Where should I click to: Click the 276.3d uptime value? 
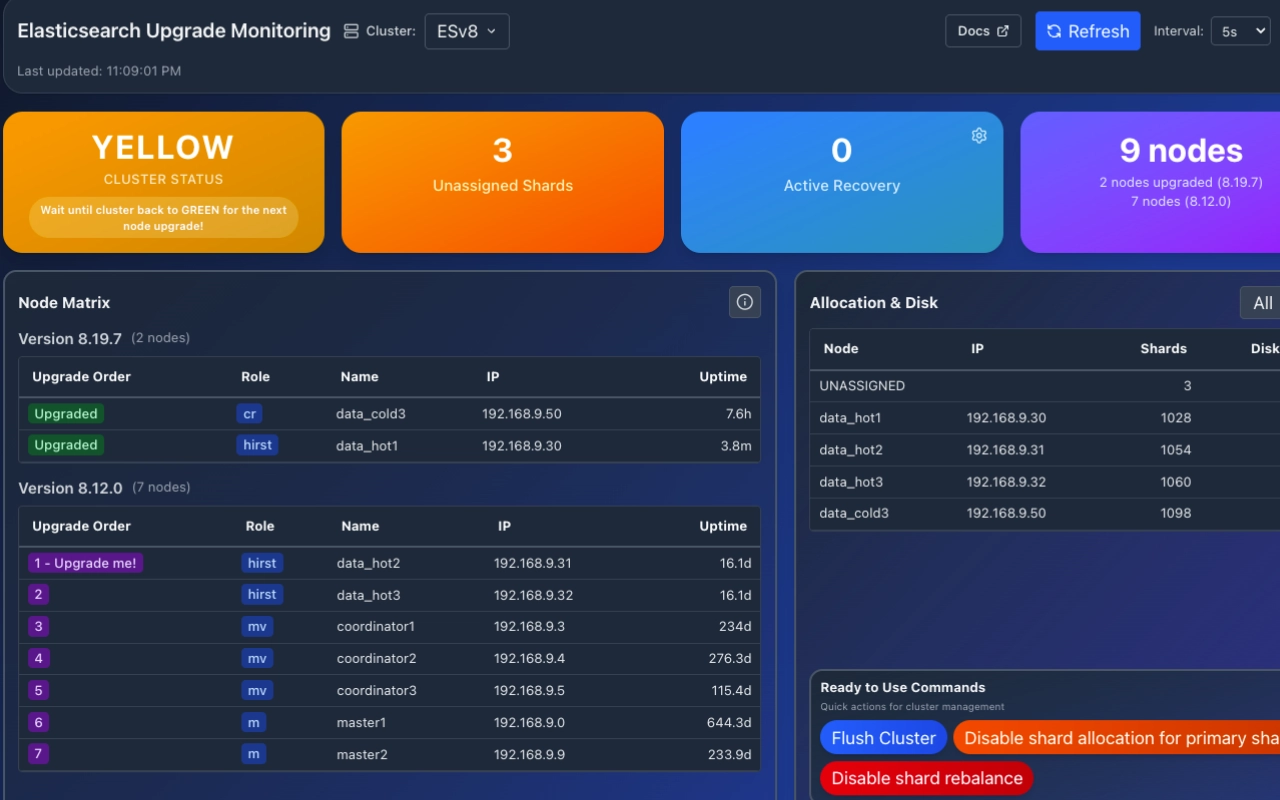click(729, 660)
